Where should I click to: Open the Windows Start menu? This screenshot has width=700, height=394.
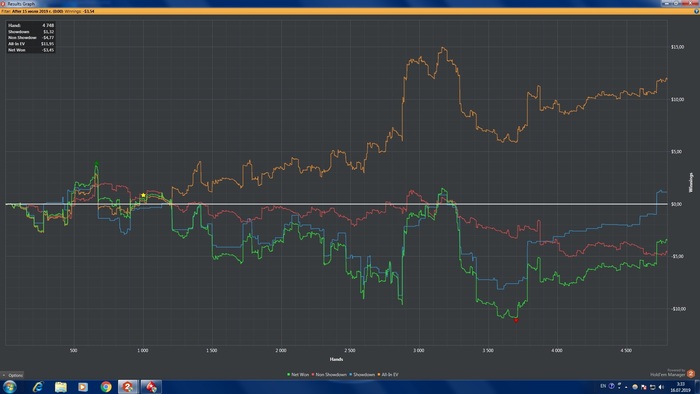[9, 386]
